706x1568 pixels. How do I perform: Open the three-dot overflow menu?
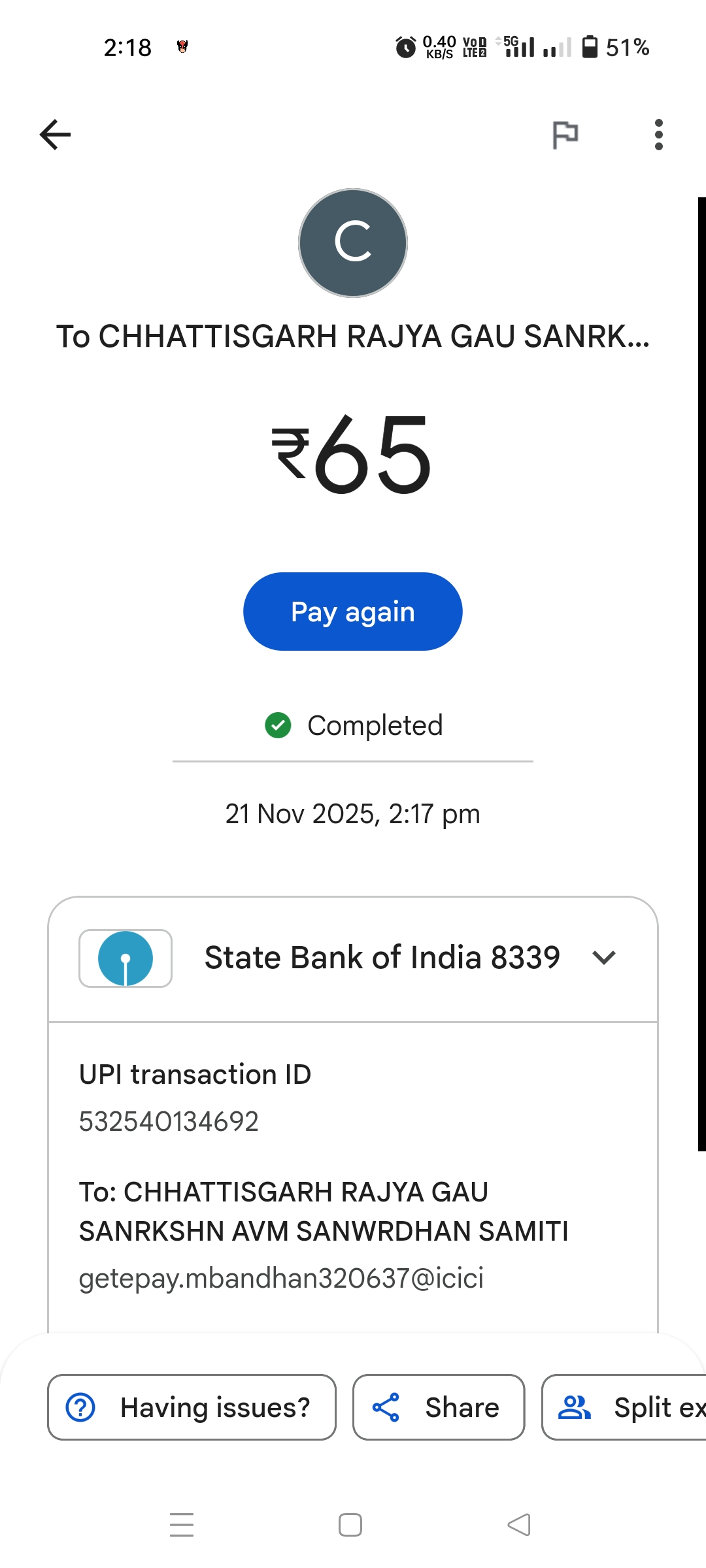coord(658,135)
